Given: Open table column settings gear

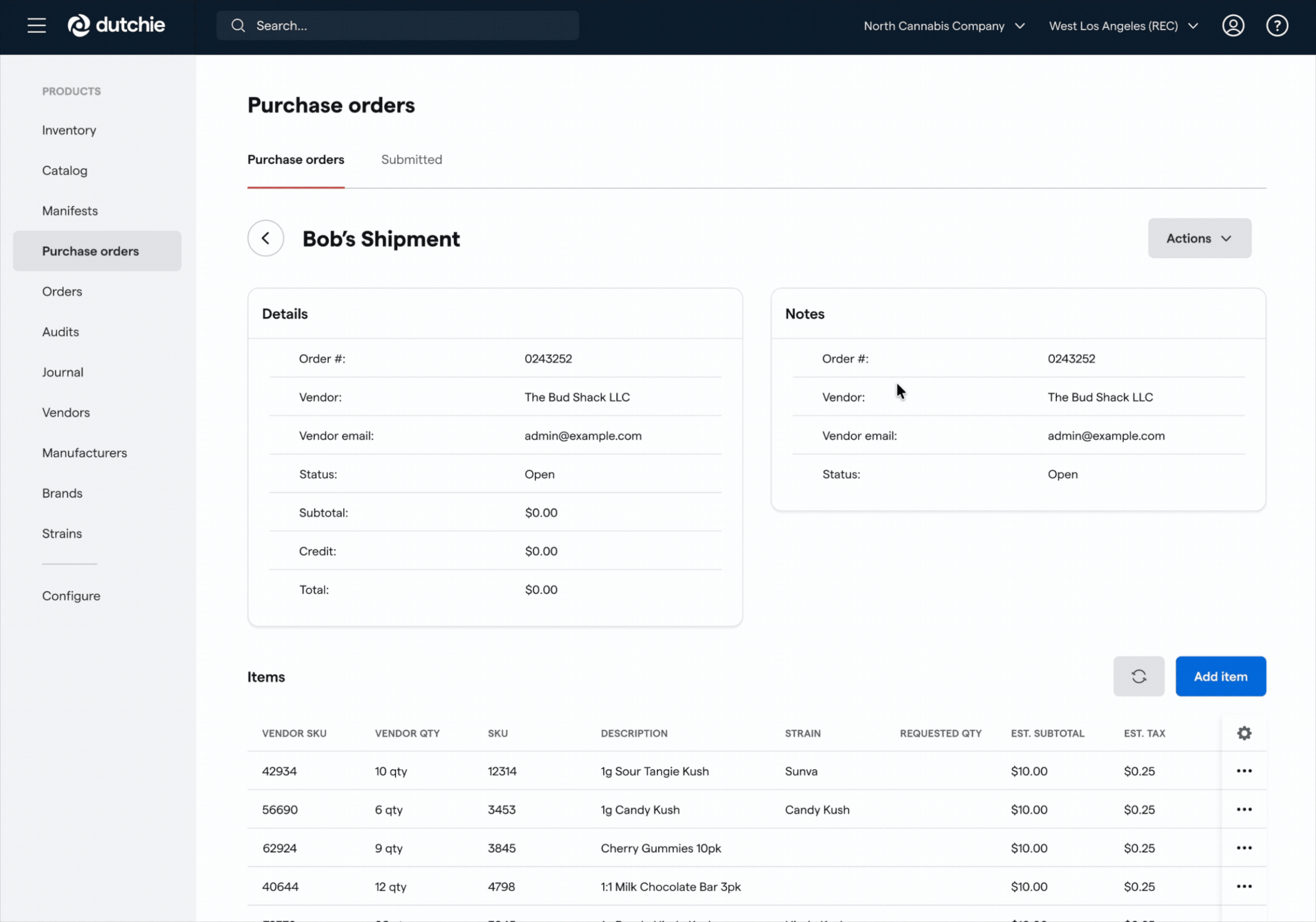Looking at the screenshot, I should (1244, 733).
